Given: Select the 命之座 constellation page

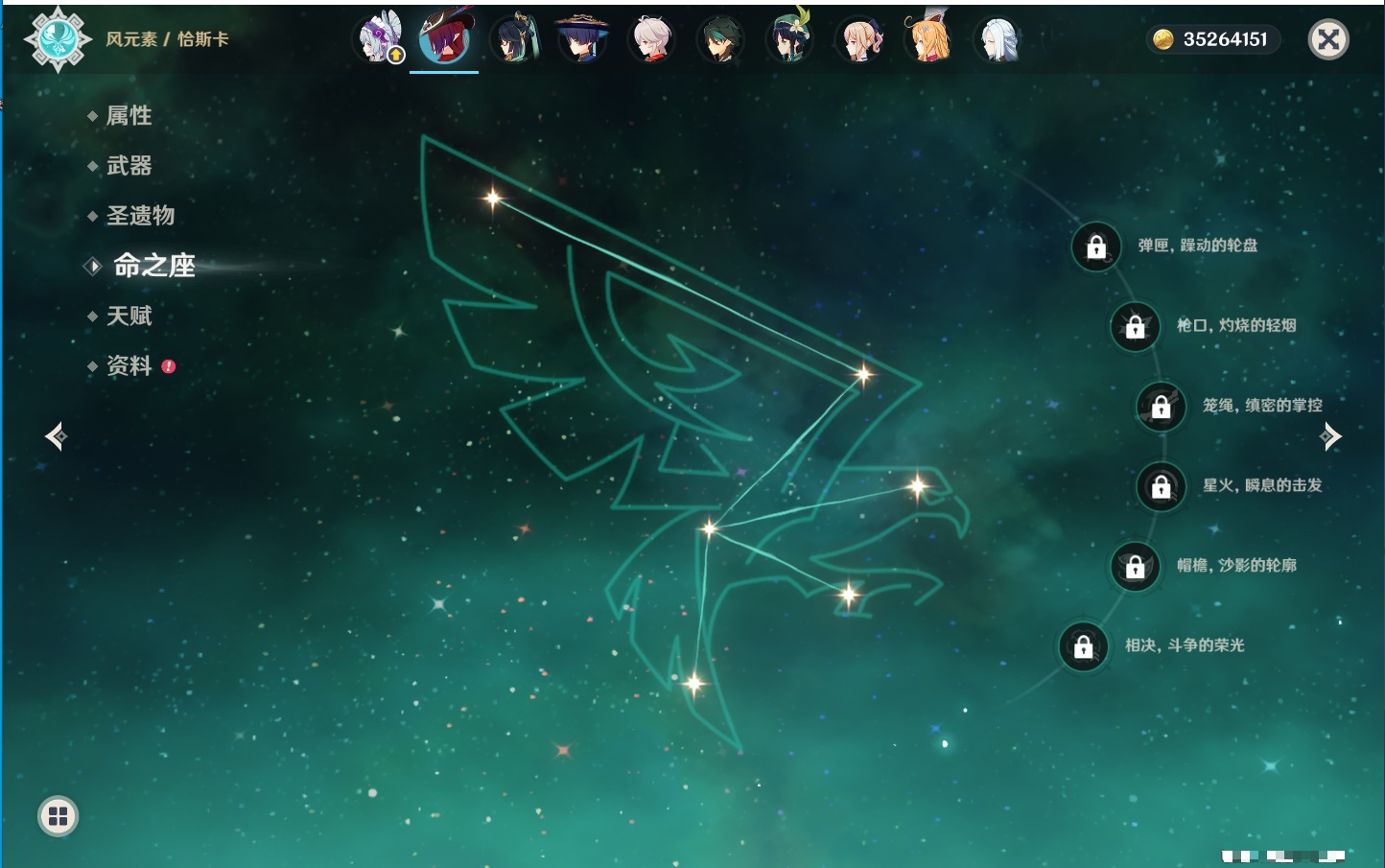Looking at the screenshot, I should [153, 266].
